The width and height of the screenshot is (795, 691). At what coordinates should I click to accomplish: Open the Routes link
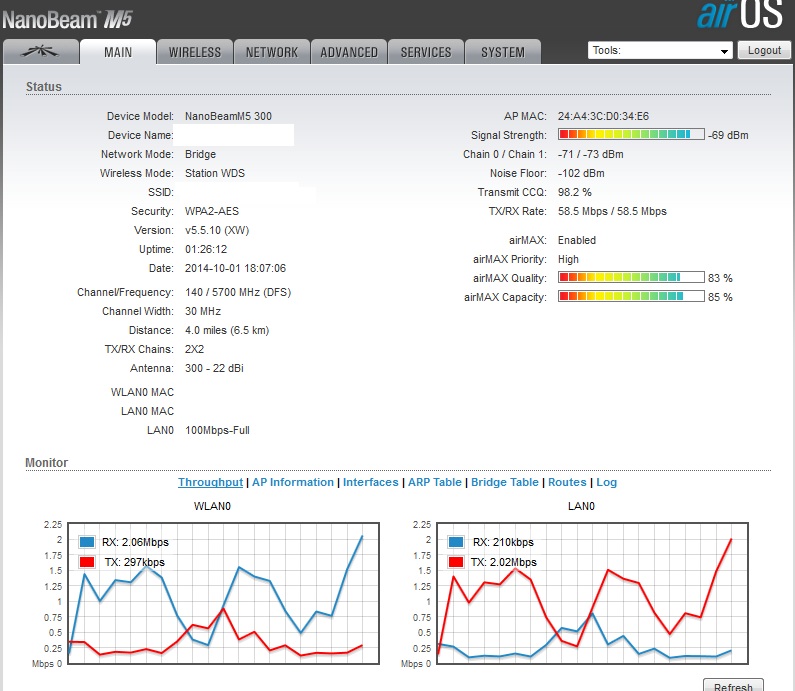[567, 482]
